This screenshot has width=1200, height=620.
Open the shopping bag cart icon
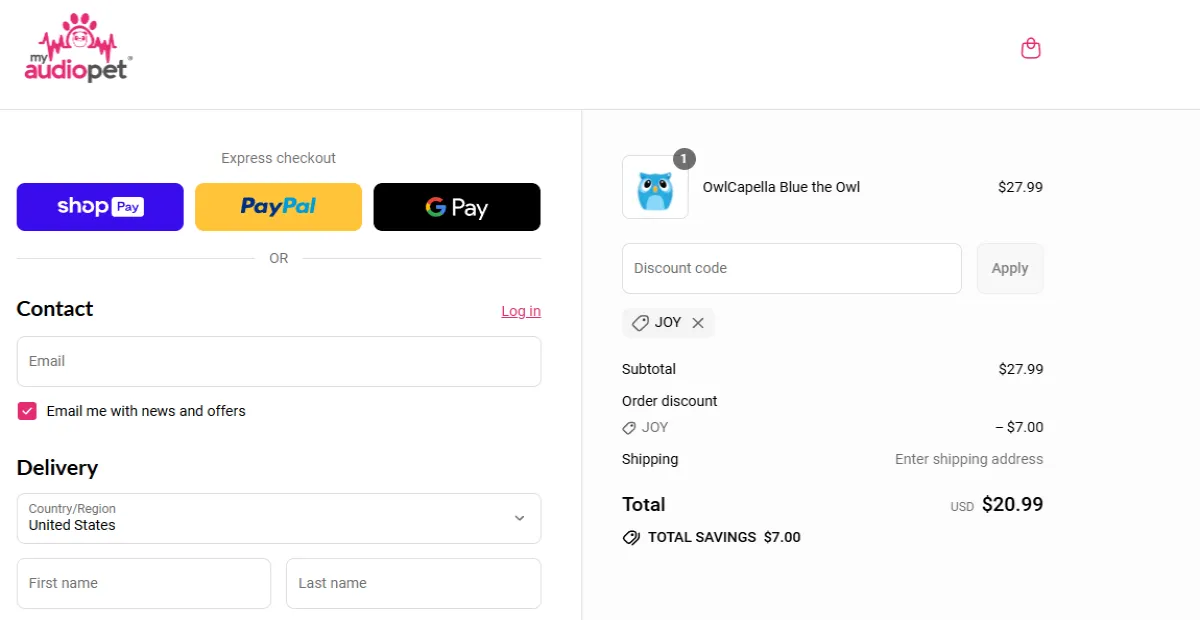pyautogui.click(x=1031, y=48)
